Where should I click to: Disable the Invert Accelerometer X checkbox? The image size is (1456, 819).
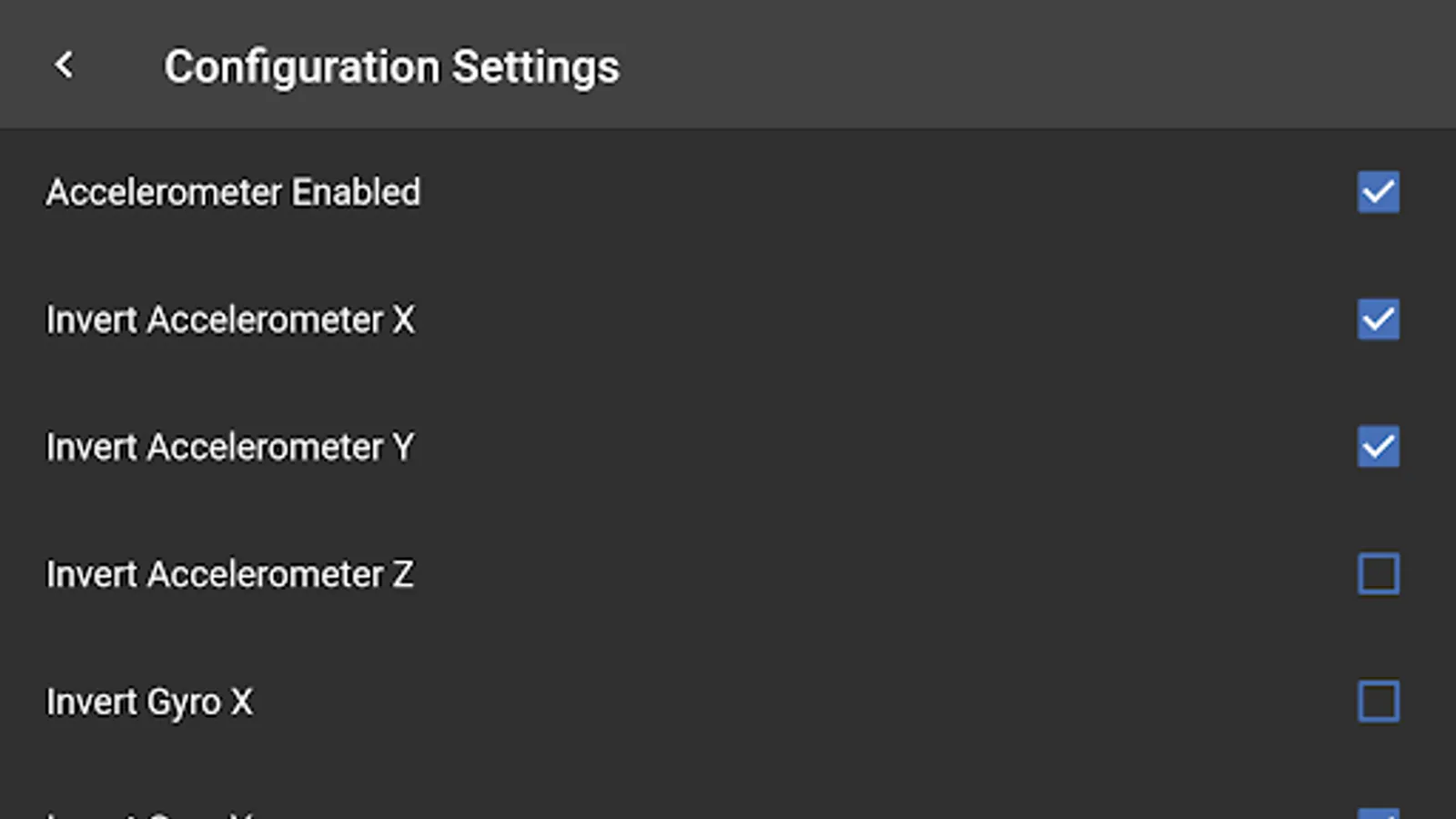pos(1379,319)
